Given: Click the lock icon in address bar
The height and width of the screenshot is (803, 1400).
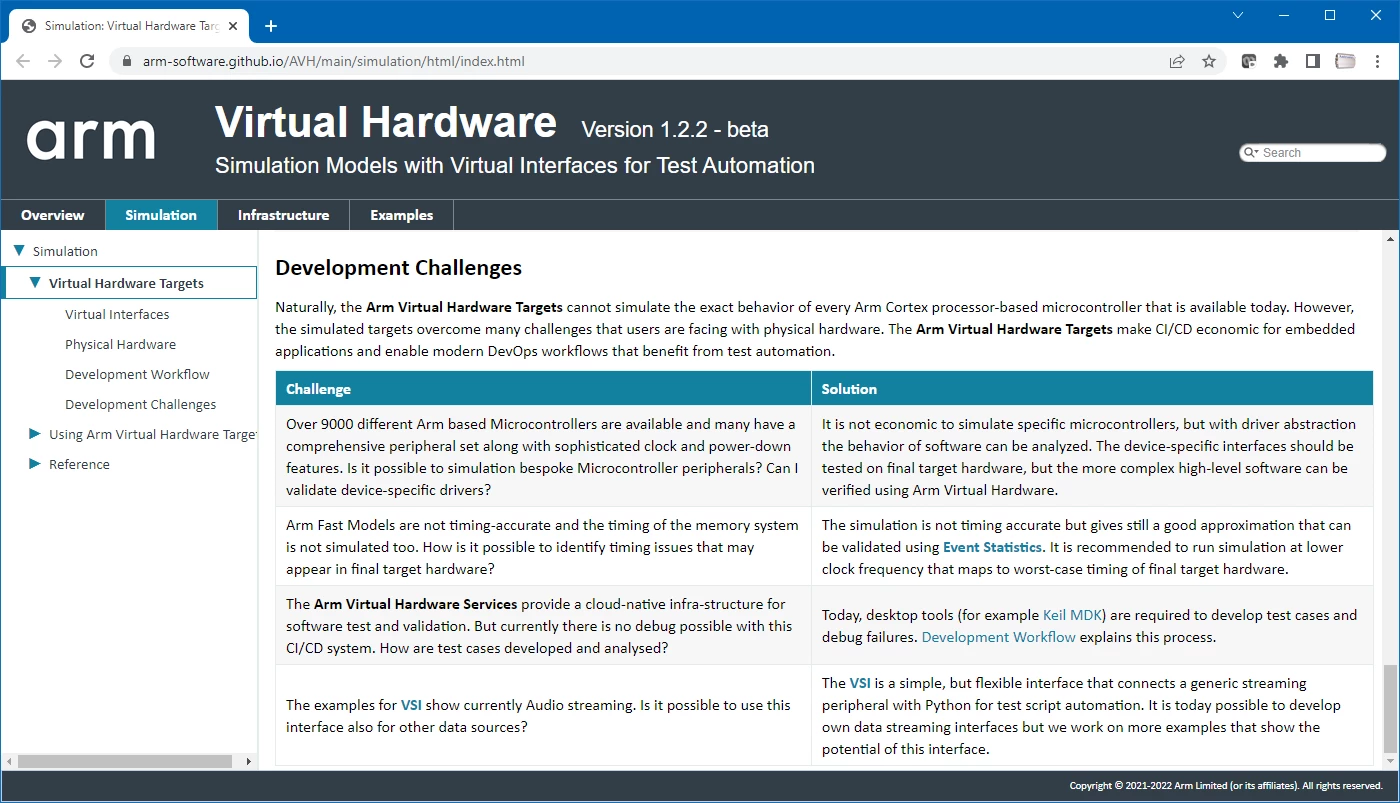Looking at the screenshot, I should point(126,61).
